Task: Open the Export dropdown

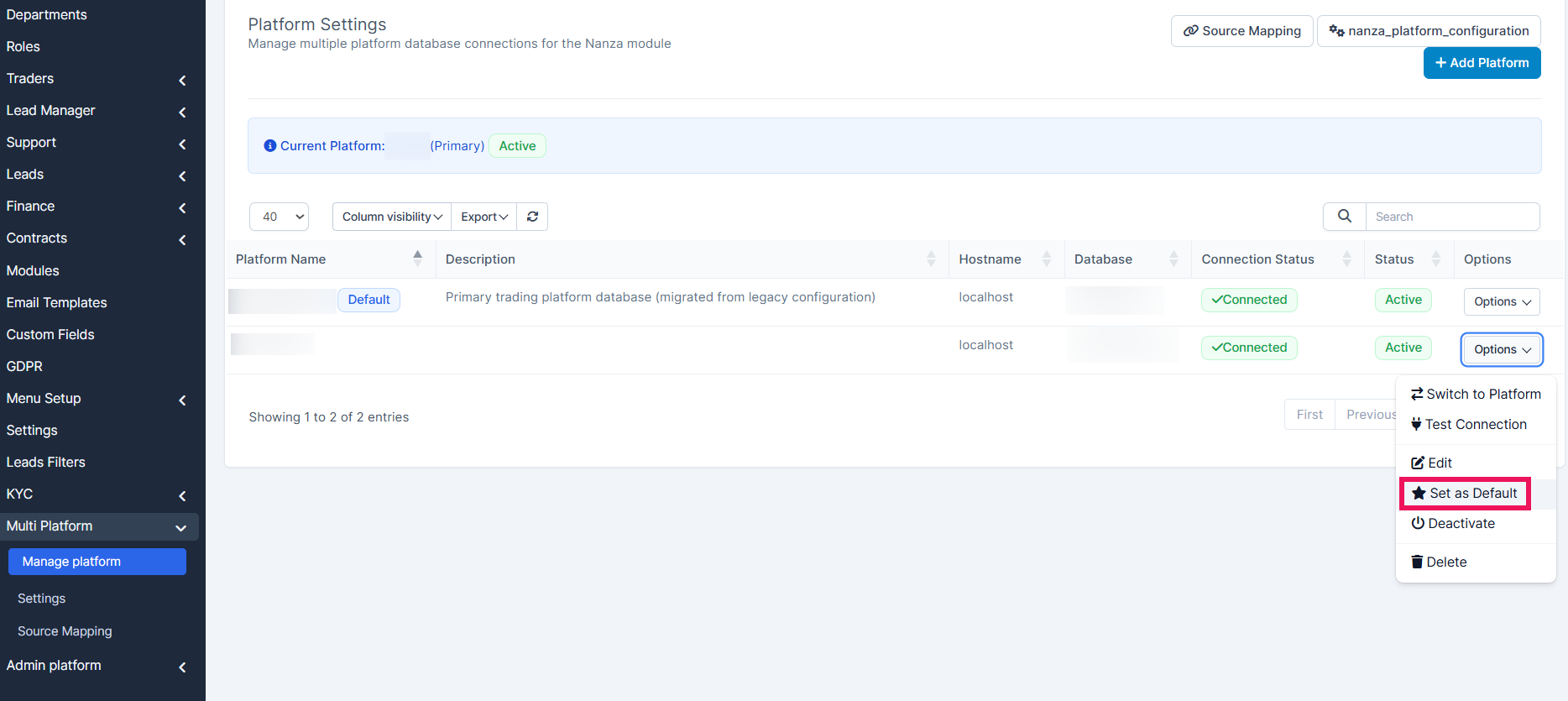Action: pos(484,217)
